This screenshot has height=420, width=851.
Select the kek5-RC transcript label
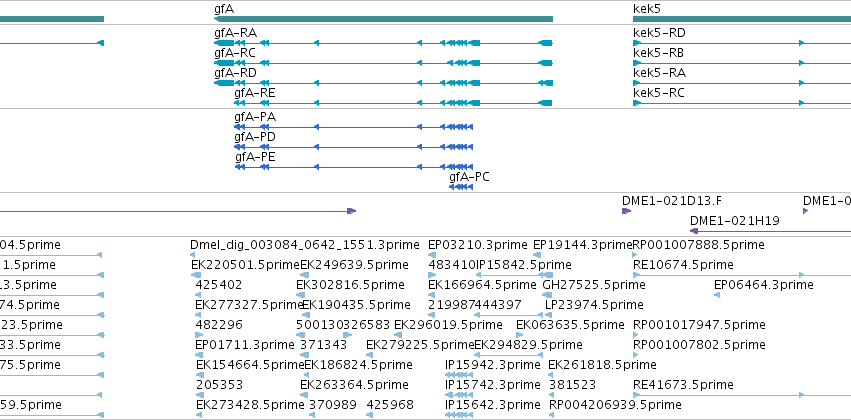pyautogui.click(x=659, y=93)
